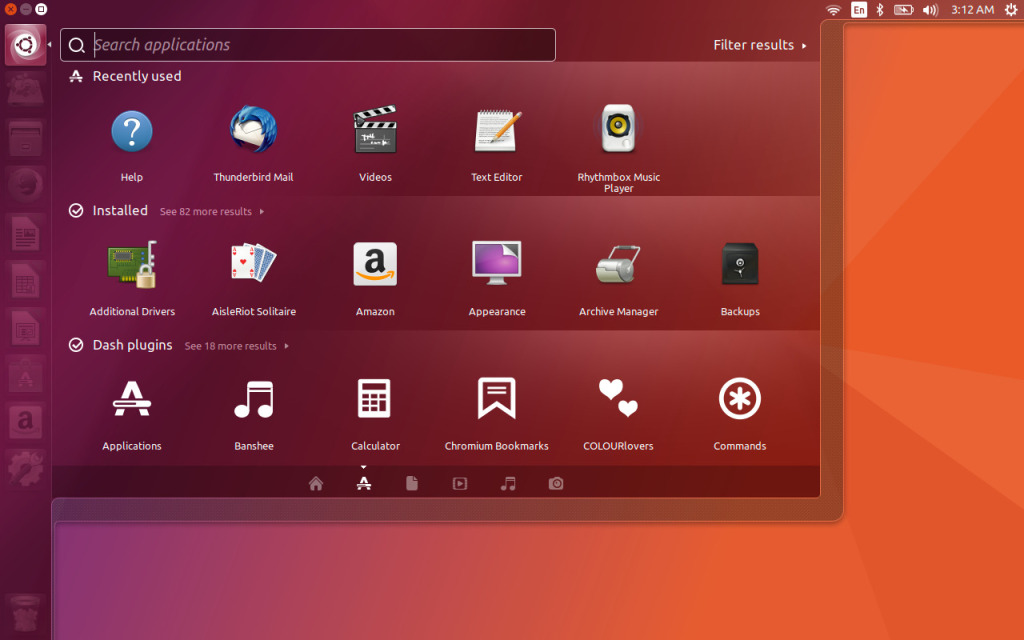This screenshot has height=640, width=1024.
Task: Launch Thunderbird Mail
Action: 253,130
